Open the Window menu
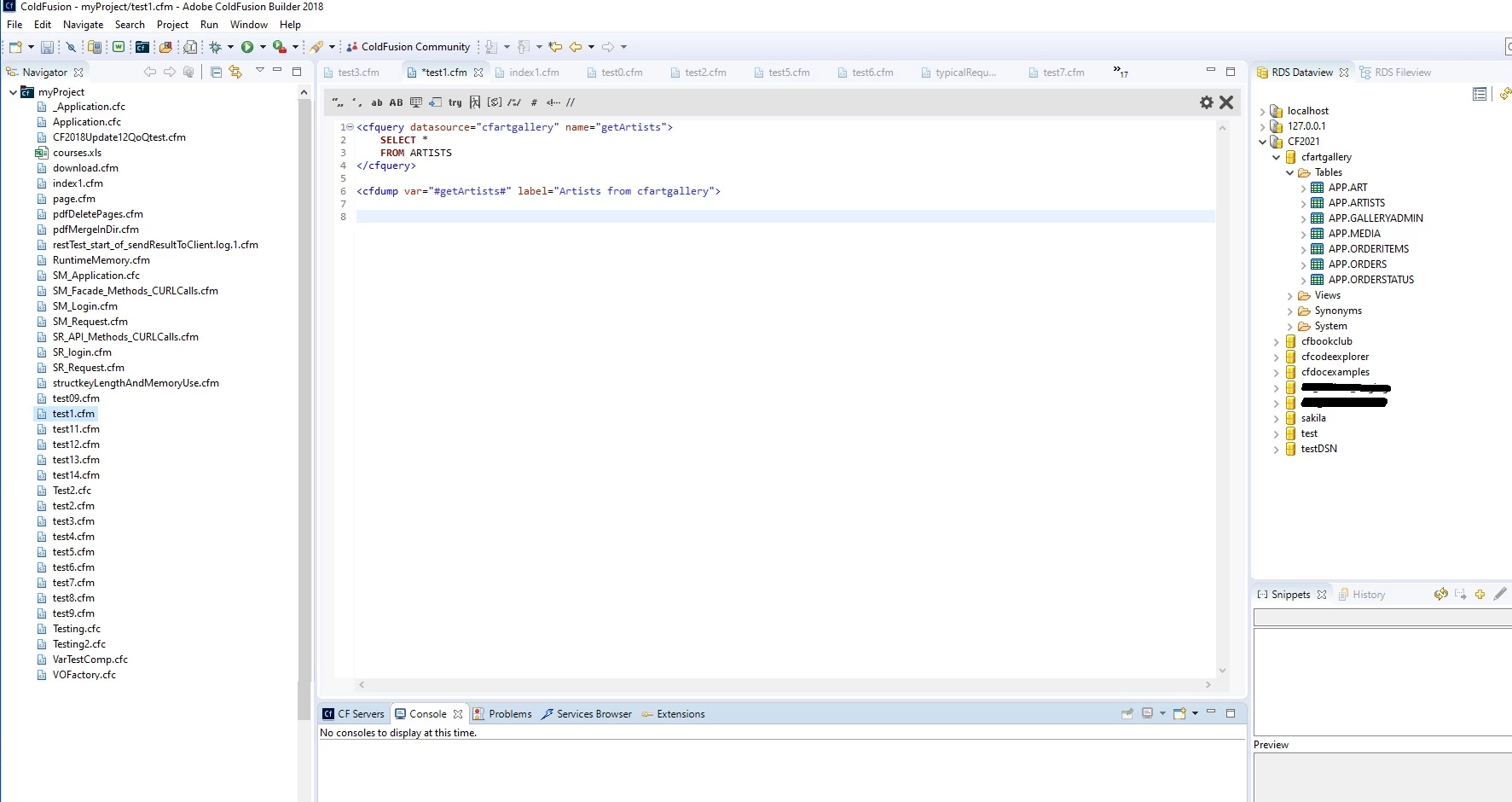 248,25
